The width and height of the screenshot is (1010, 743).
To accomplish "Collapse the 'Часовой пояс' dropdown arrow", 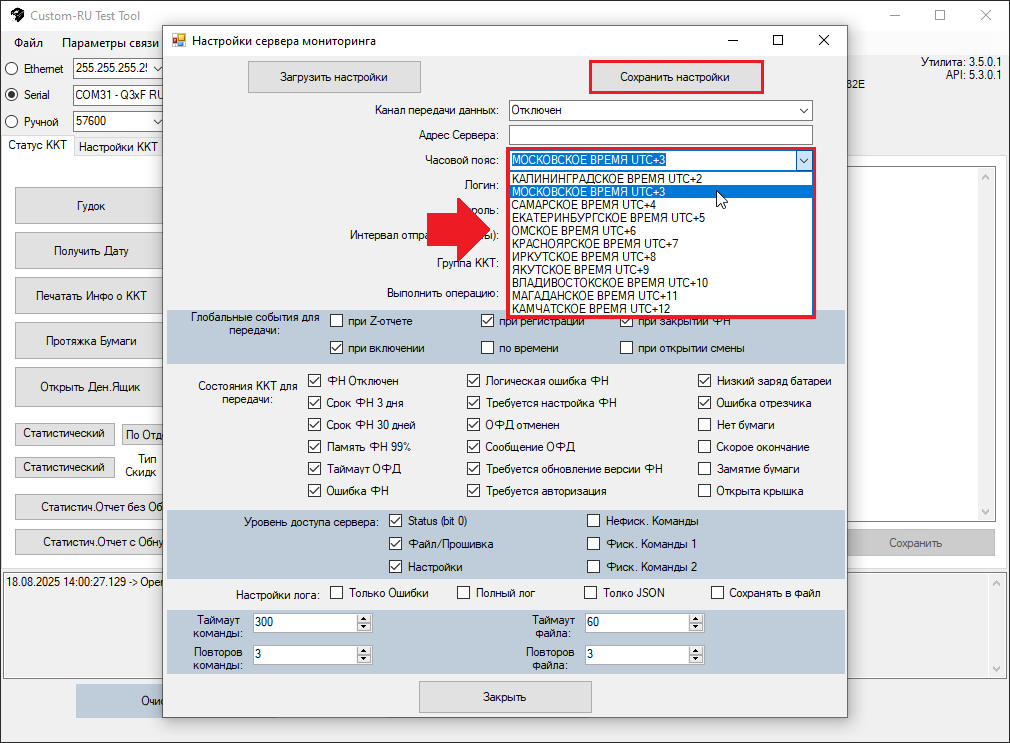I will tap(803, 160).
